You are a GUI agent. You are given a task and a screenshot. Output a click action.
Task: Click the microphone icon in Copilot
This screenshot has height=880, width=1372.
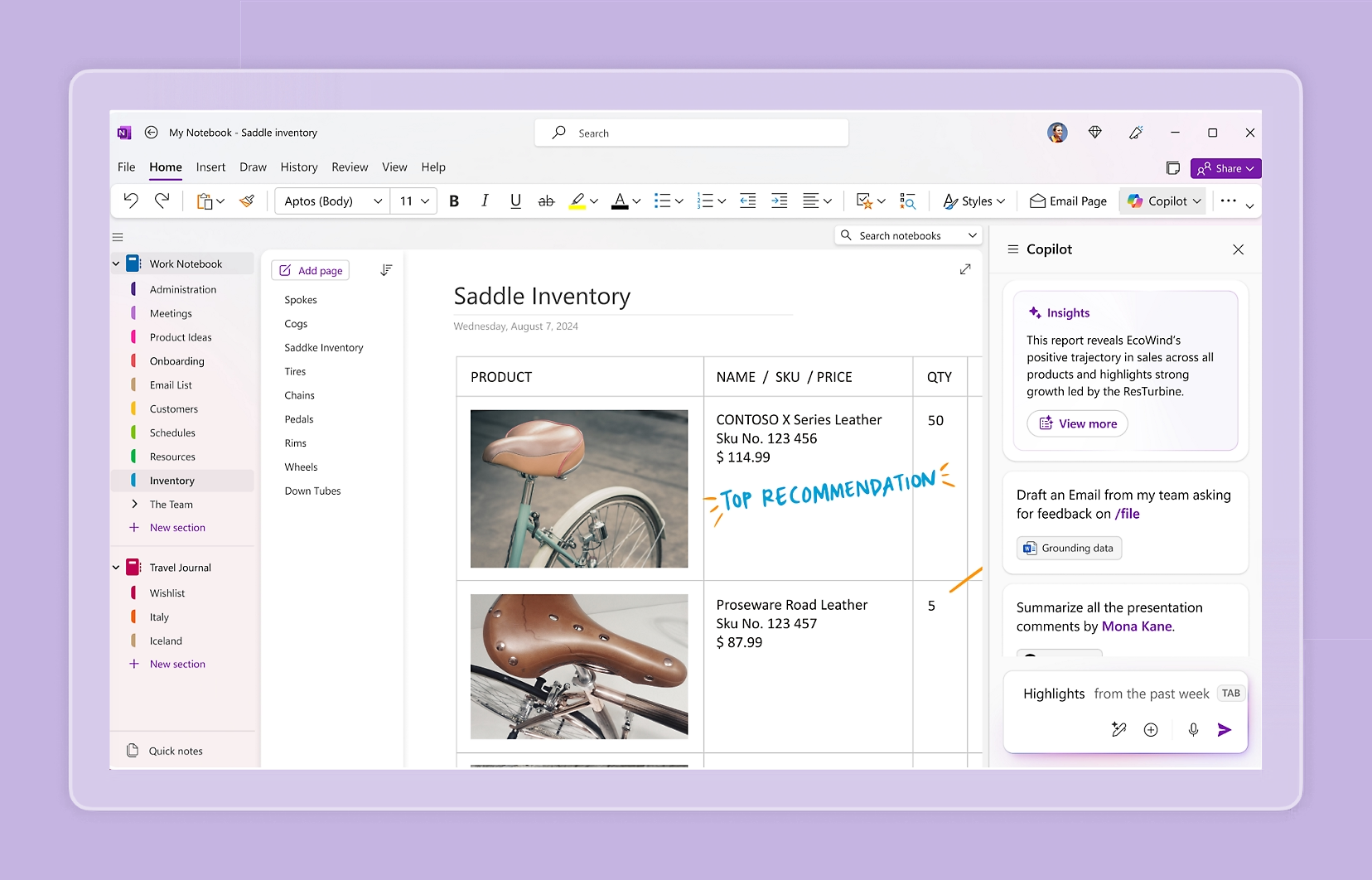(x=1193, y=729)
